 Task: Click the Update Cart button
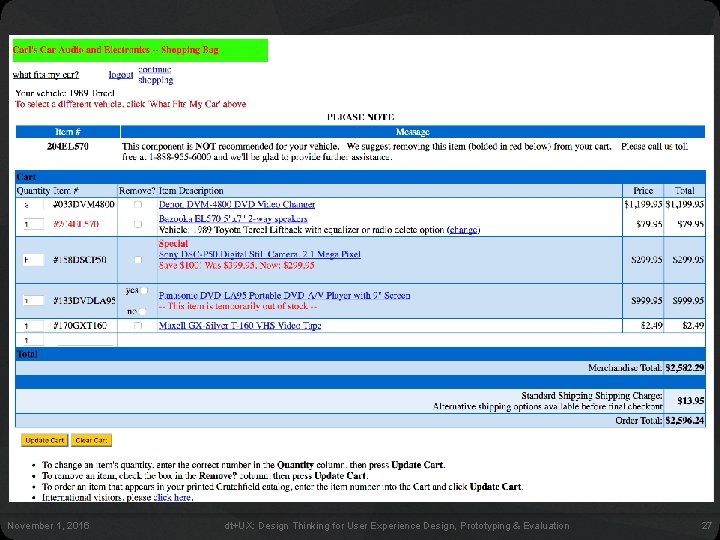coord(45,440)
